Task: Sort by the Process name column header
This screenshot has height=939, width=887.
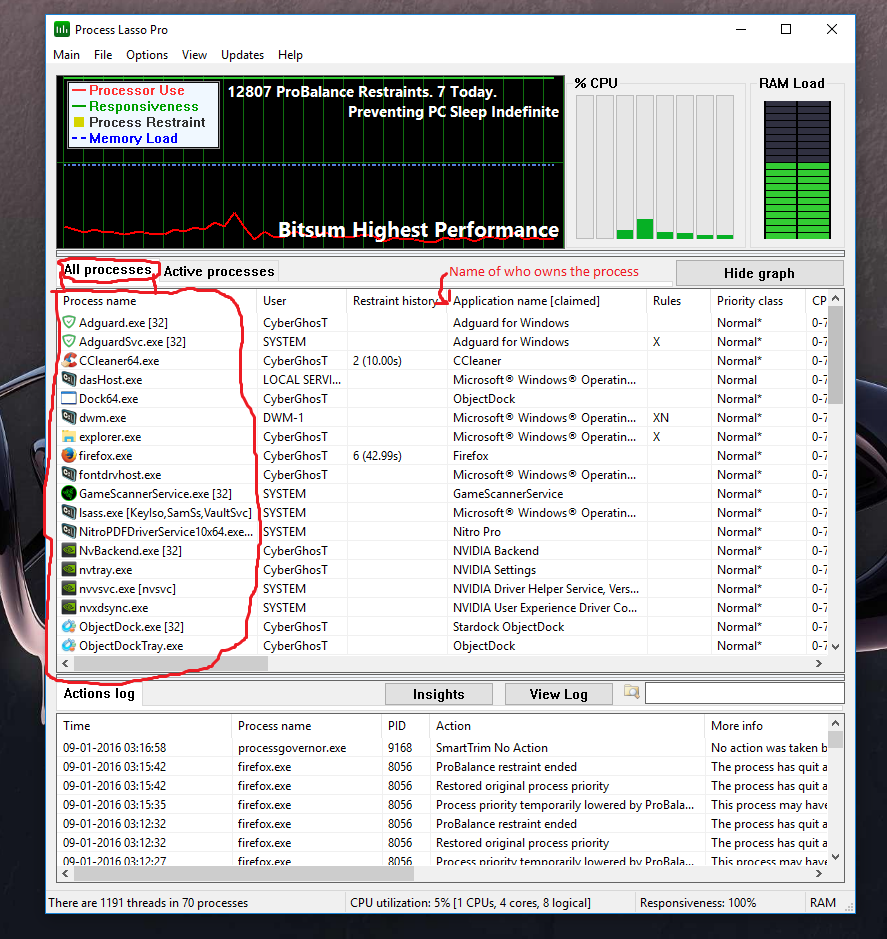Action: tap(158, 301)
